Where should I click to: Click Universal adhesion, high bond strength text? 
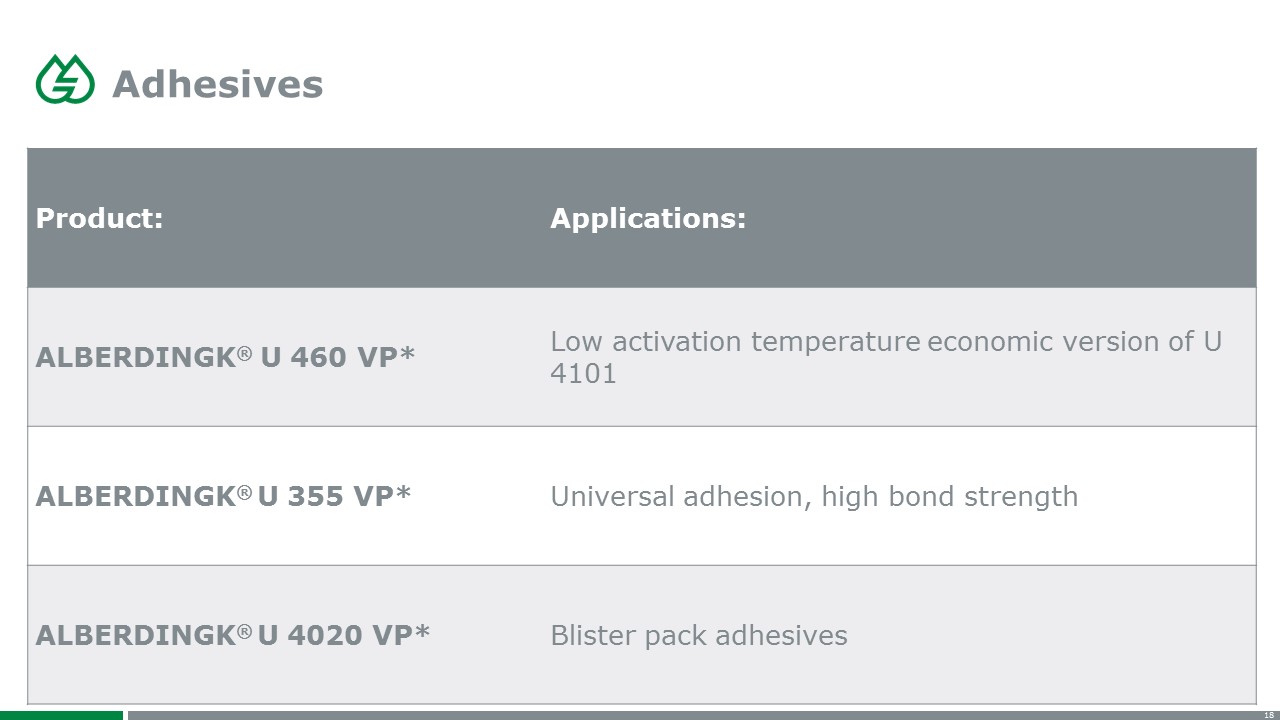coord(814,497)
